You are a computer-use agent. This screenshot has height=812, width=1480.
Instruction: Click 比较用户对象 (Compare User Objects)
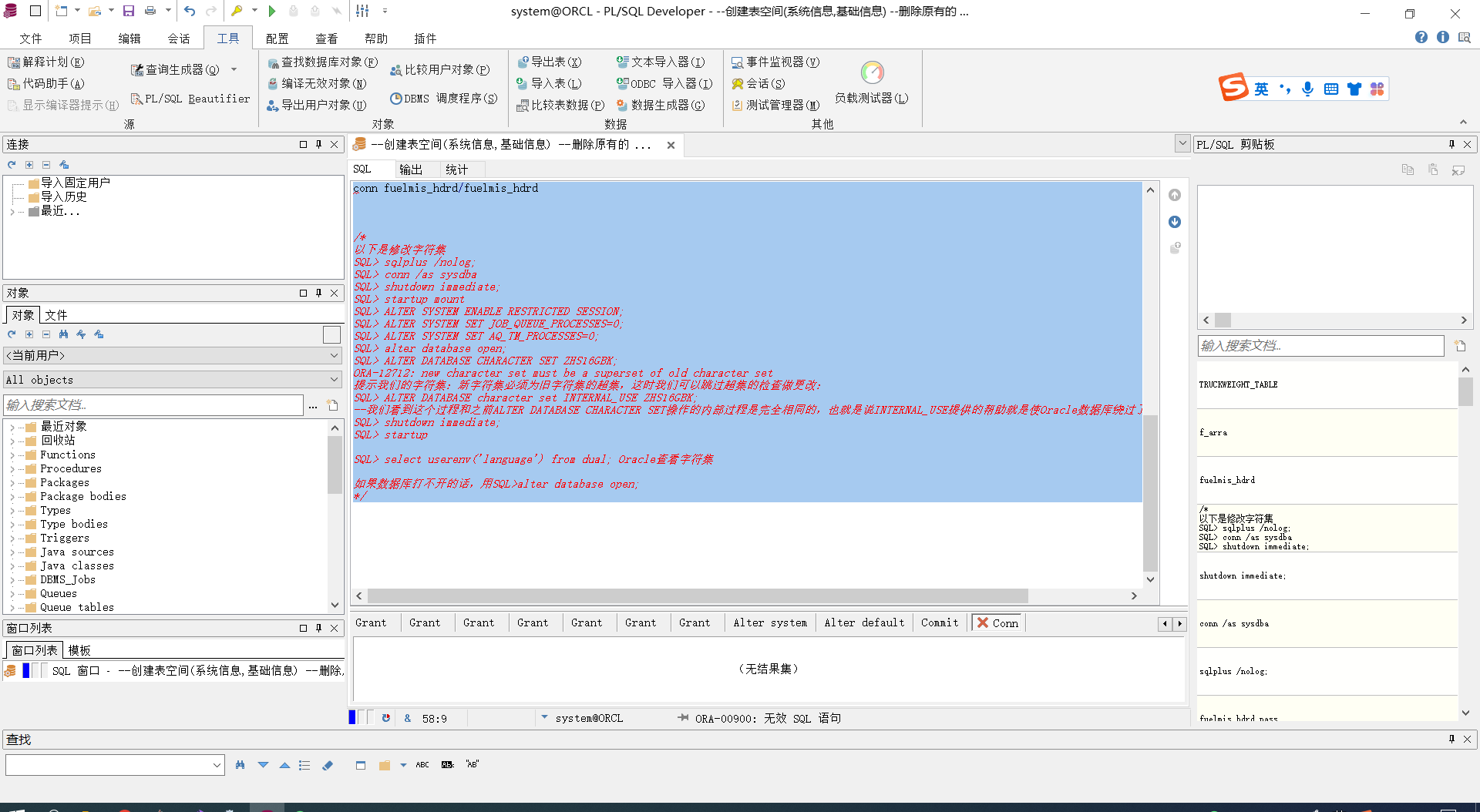(439, 69)
